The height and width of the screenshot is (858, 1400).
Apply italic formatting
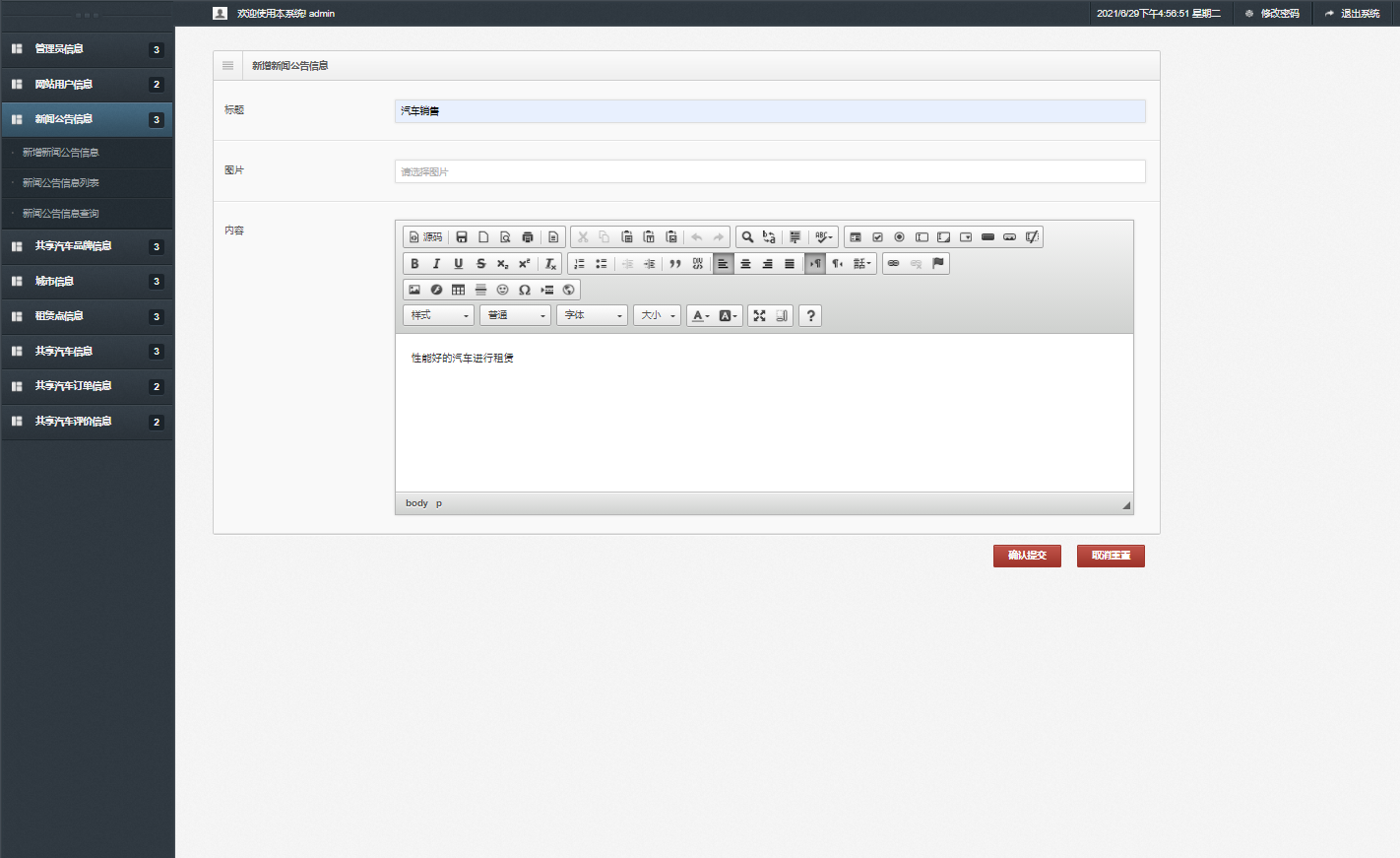[x=436, y=264]
